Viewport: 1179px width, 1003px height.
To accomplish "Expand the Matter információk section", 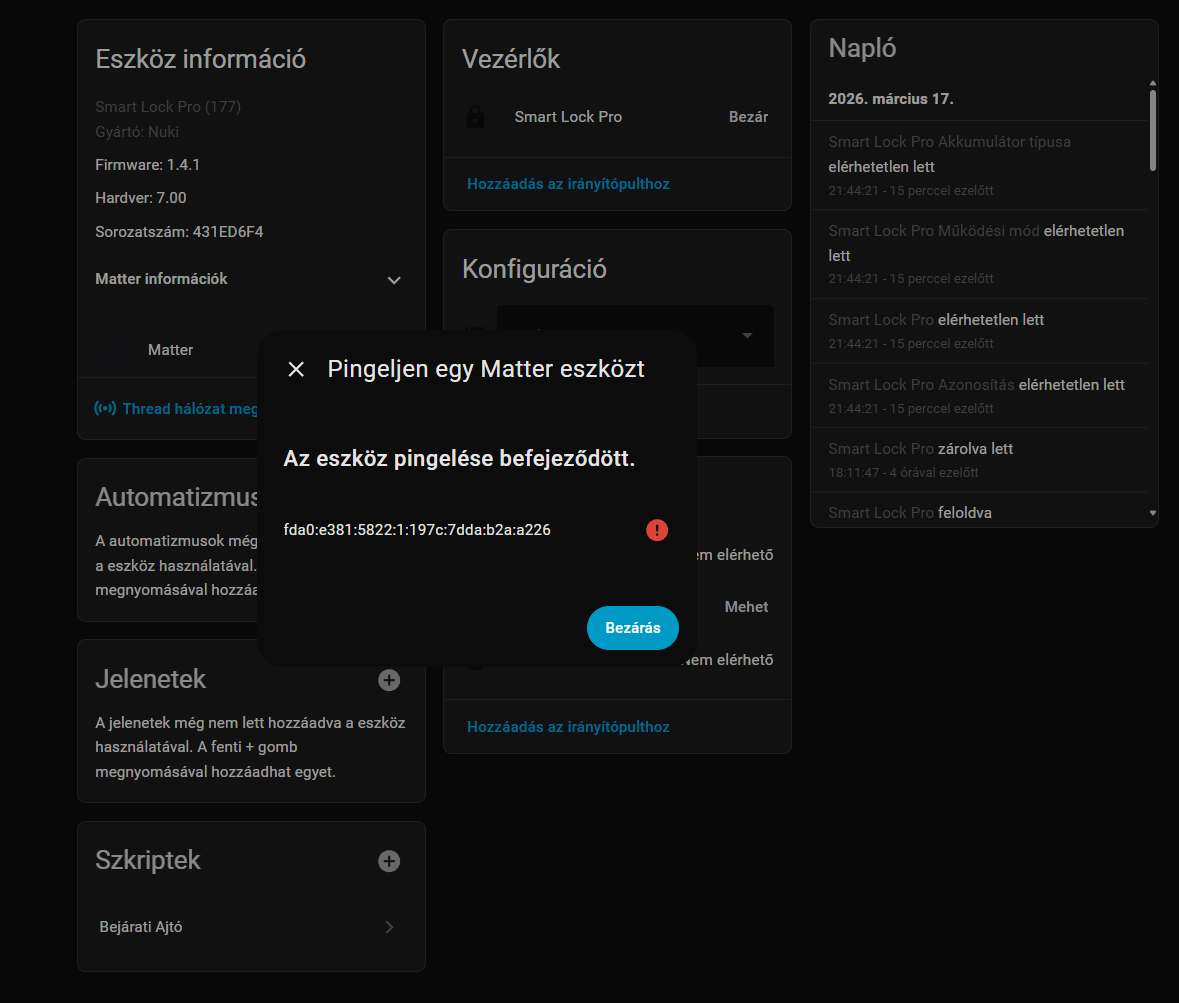I will (x=394, y=280).
